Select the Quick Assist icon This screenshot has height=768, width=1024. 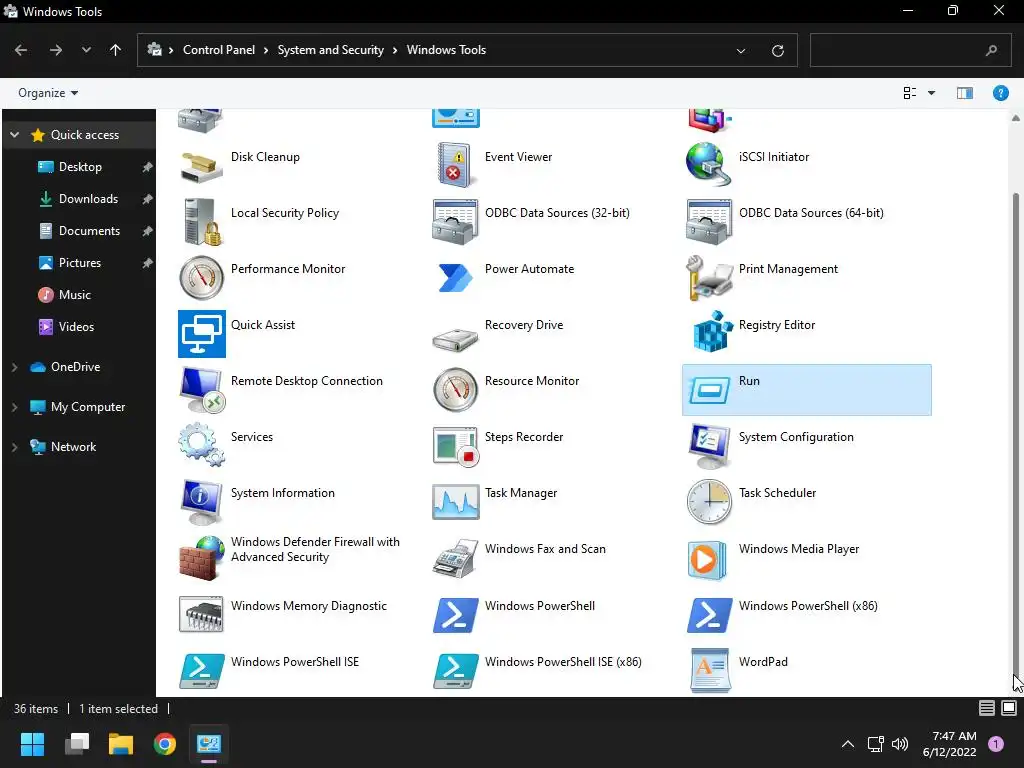pyautogui.click(x=201, y=334)
